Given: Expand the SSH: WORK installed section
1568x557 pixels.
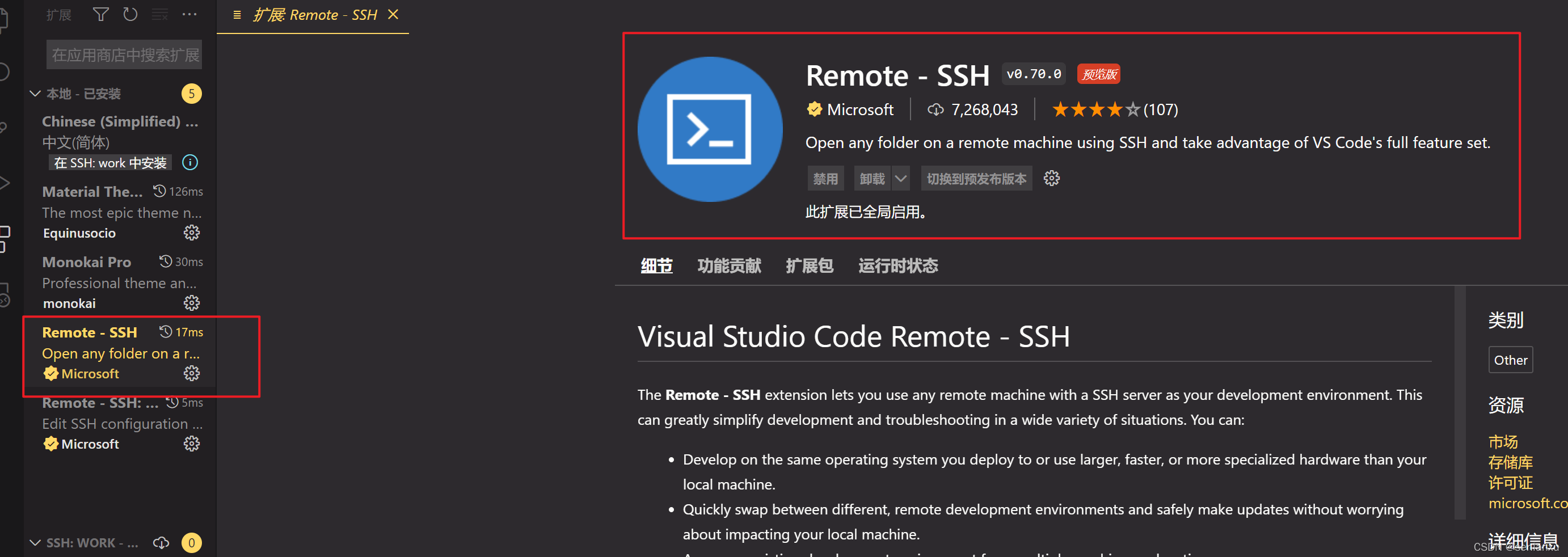Looking at the screenshot, I should [35, 542].
